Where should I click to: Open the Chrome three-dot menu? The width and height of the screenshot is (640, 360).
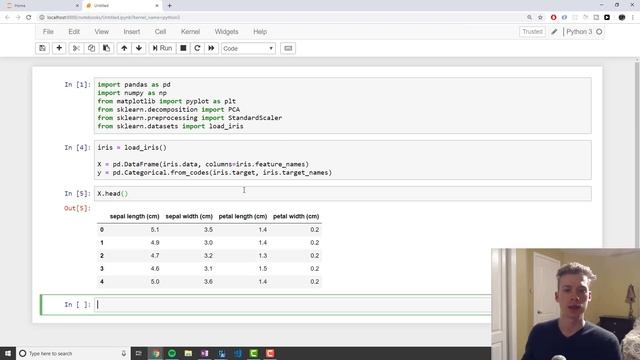[x=633, y=17]
